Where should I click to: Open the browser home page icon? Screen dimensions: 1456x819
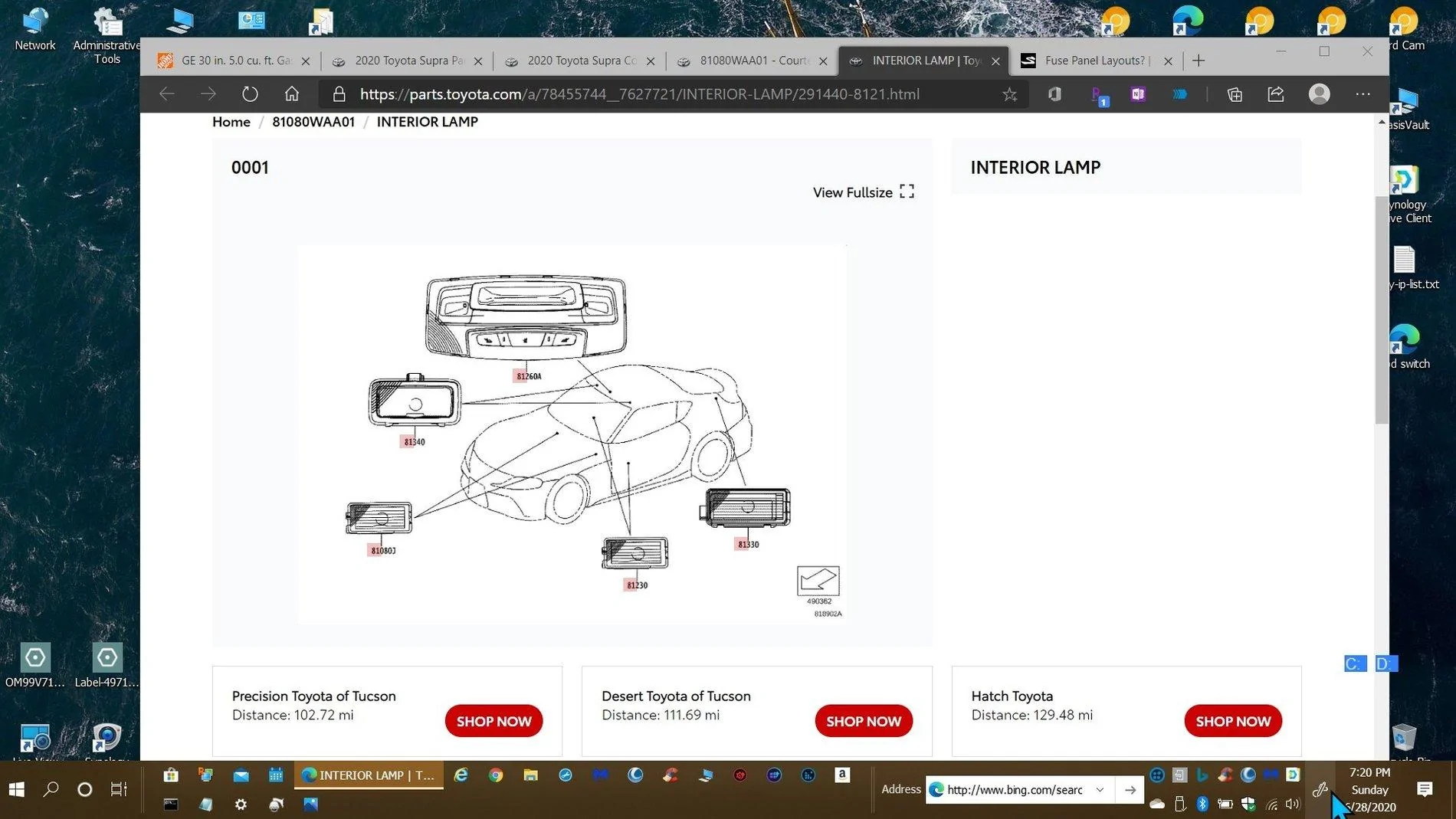tap(291, 94)
